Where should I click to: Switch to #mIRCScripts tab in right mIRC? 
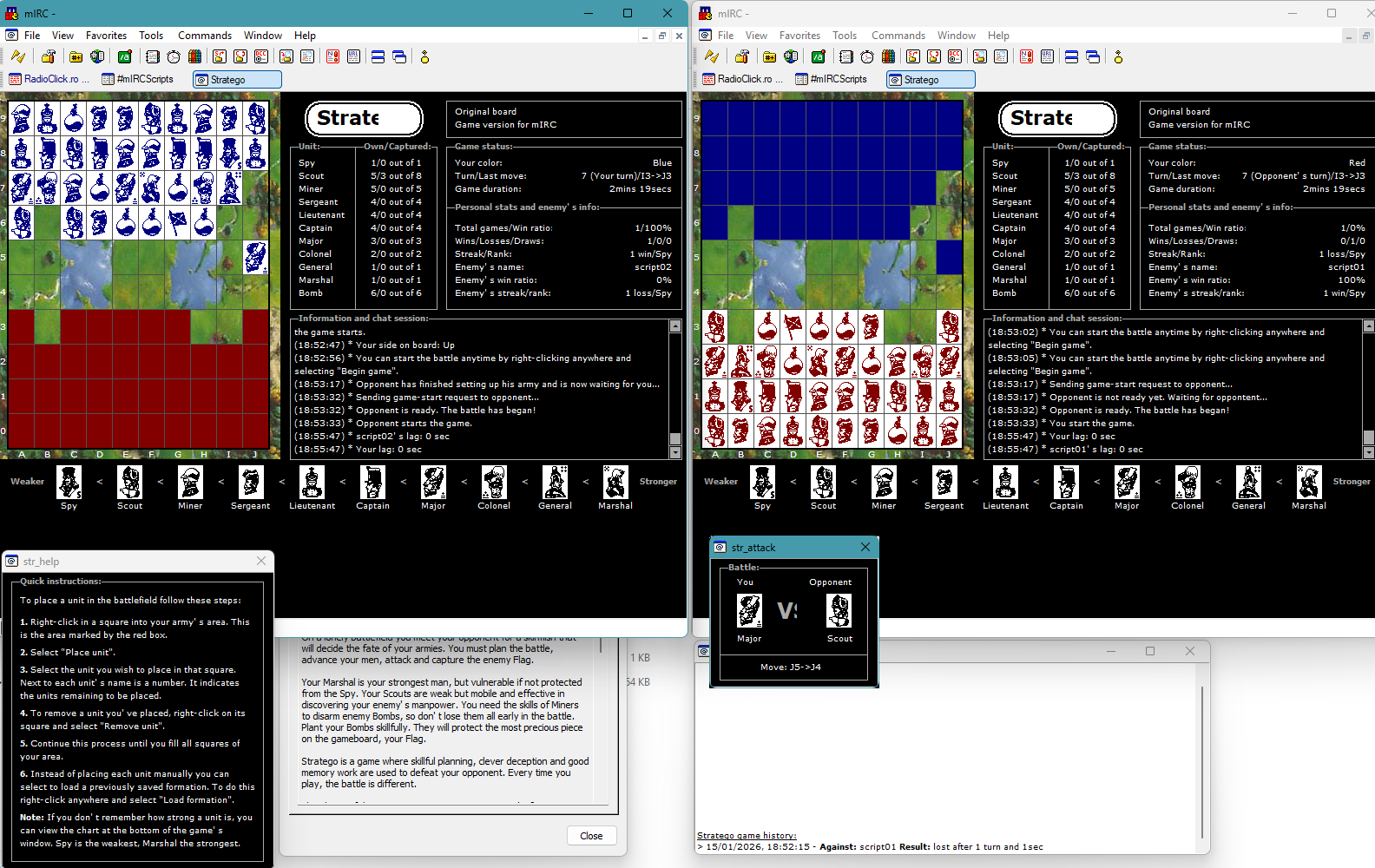[832, 79]
